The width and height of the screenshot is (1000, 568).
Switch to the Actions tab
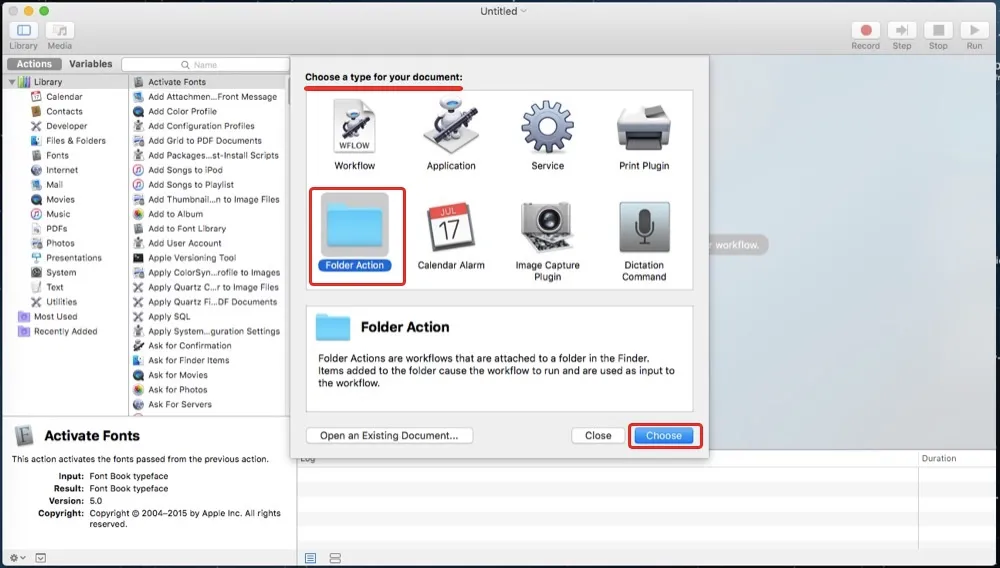click(34, 64)
